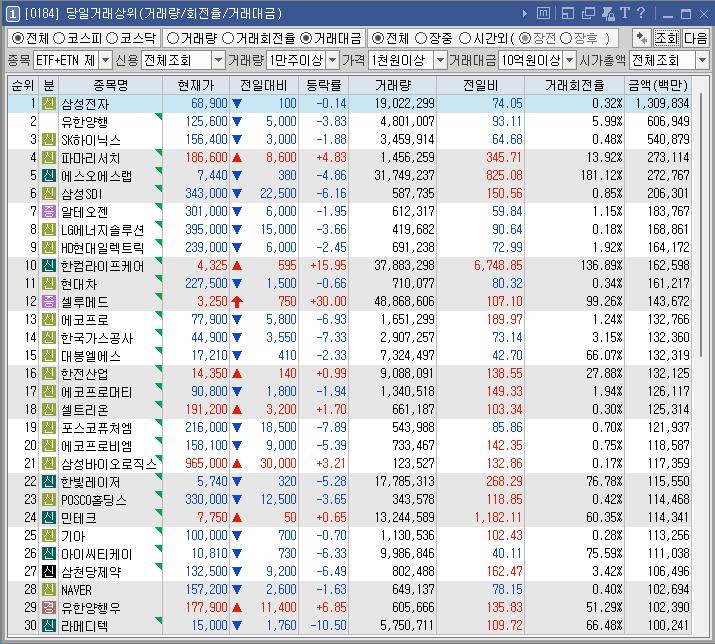Select the 거래량 ranking radio button
Screen dimensions: 715x644
point(173,38)
